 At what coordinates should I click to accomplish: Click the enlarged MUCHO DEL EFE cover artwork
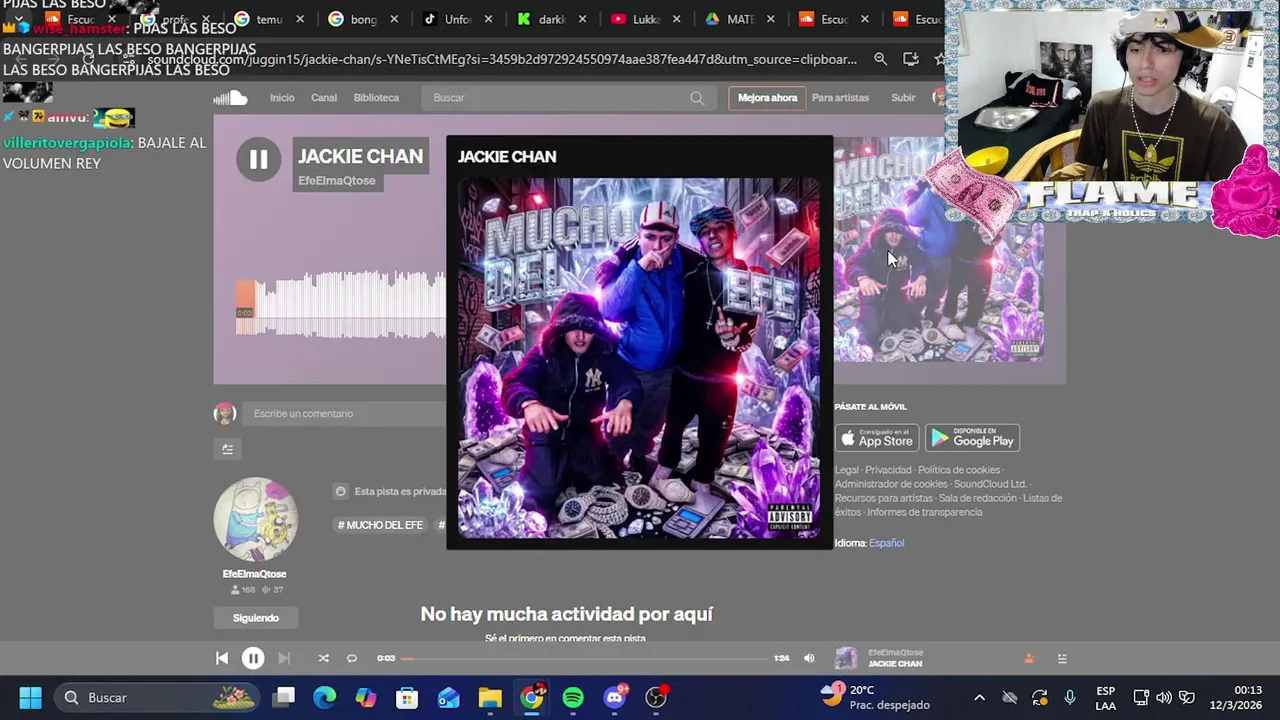639,358
